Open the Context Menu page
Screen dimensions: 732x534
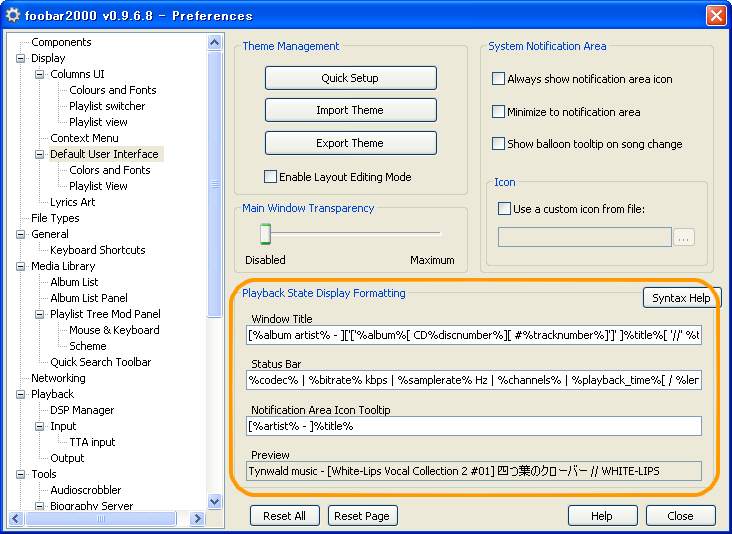84,138
